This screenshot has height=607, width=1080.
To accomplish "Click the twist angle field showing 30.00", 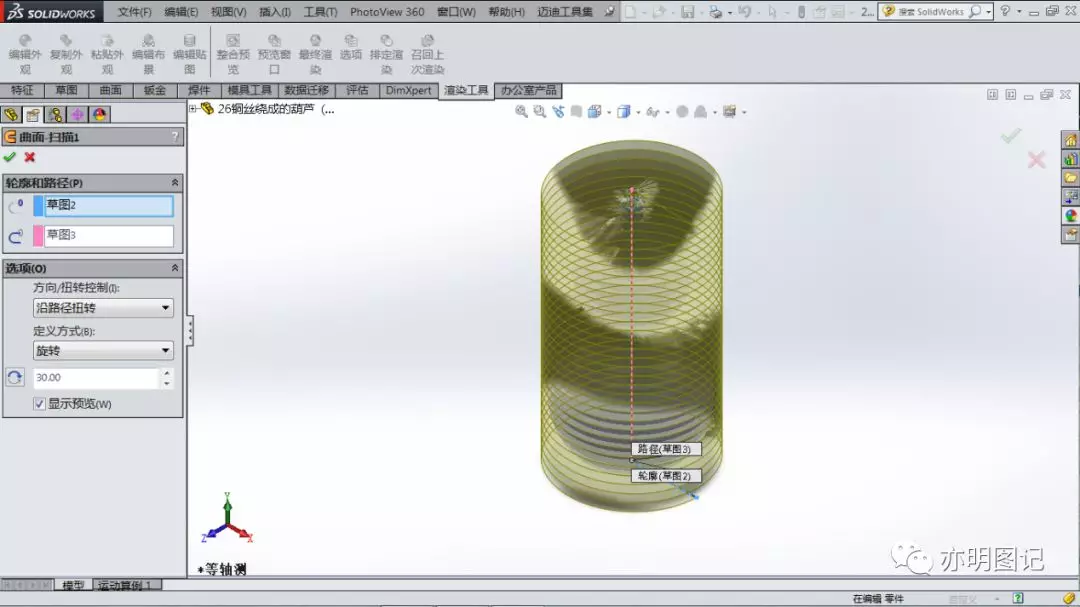I will click(x=96, y=378).
